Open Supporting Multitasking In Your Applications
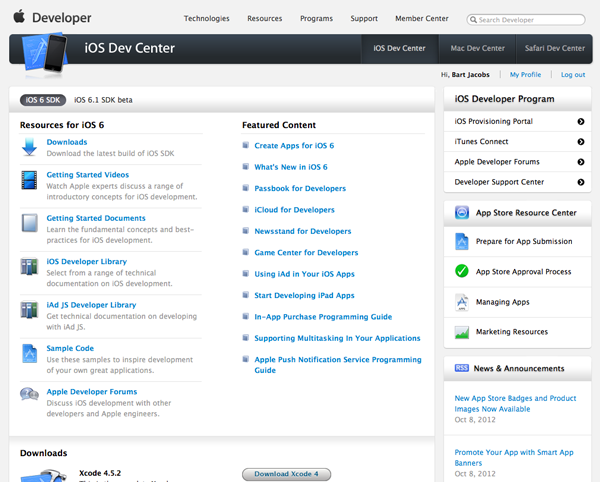Viewport: 600px width, 482px height. coord(337,339)
